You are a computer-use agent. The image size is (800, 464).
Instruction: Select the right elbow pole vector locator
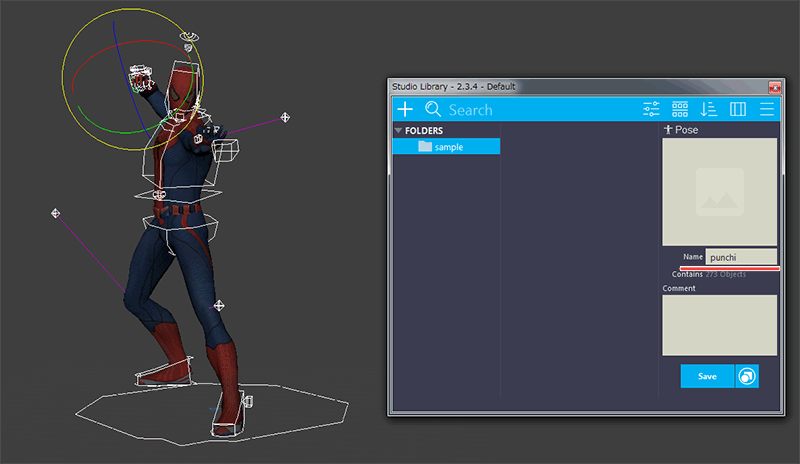click(x=286, y=118)
